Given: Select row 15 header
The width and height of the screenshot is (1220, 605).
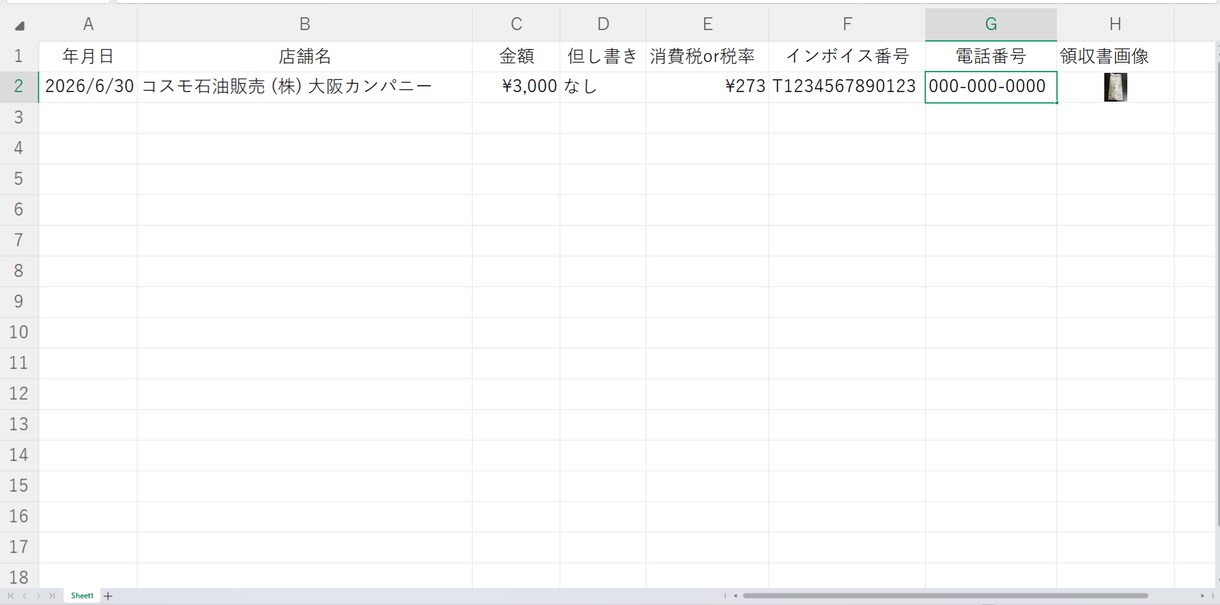Looking at the screenshot, I should coord(19,485).
